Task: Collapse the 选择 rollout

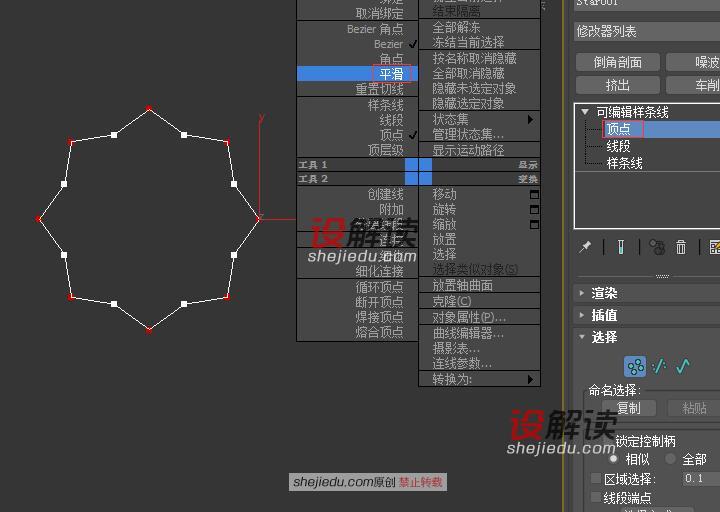Action: click(582, 337)
